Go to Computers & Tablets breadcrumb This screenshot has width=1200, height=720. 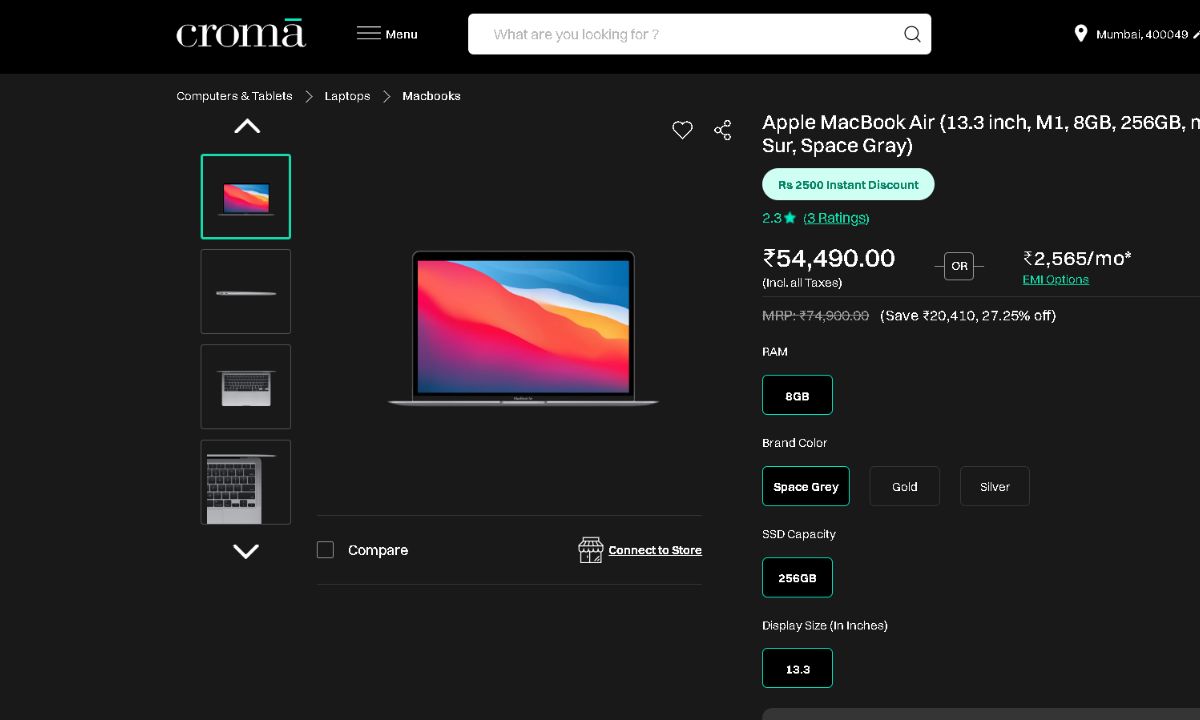point(234,96)
